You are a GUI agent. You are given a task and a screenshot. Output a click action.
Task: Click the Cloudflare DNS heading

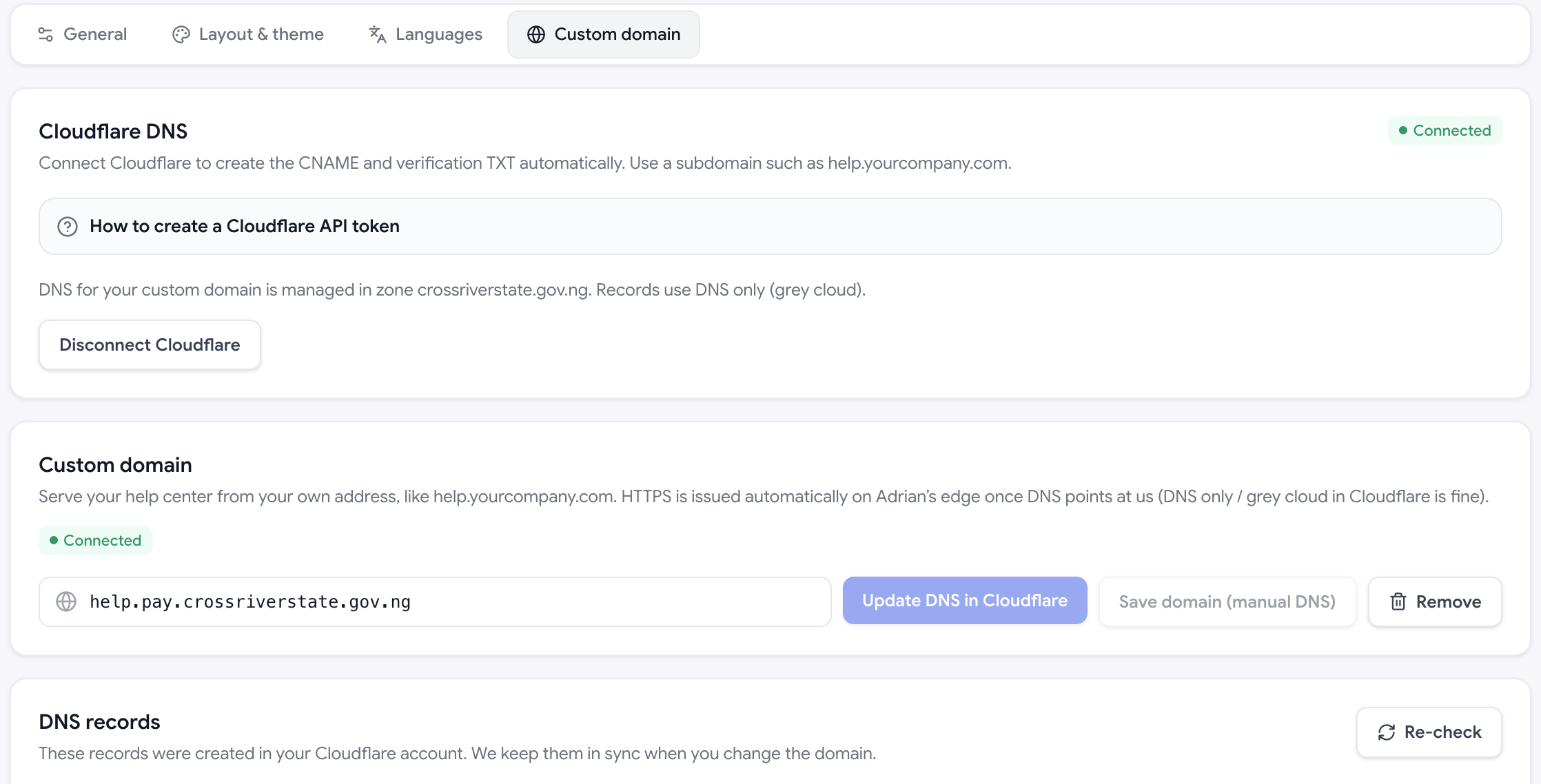pos(113,132)
